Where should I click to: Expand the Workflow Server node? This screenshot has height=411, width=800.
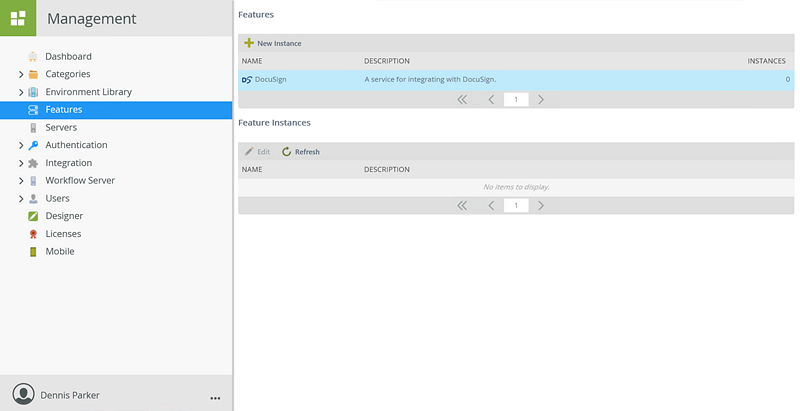click(x=21, y=181)
